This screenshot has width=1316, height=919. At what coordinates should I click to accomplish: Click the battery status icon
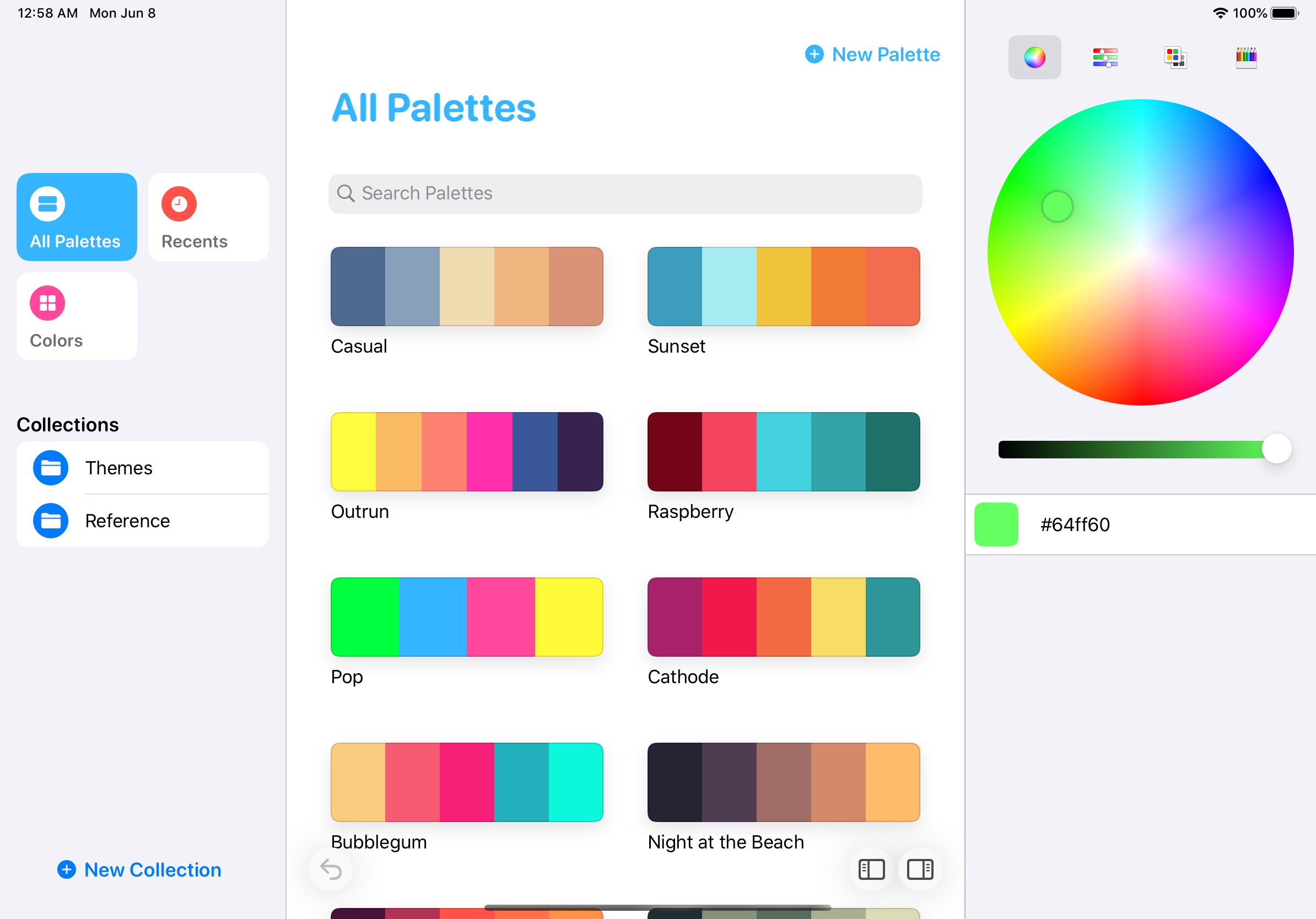coord(1285,13)
